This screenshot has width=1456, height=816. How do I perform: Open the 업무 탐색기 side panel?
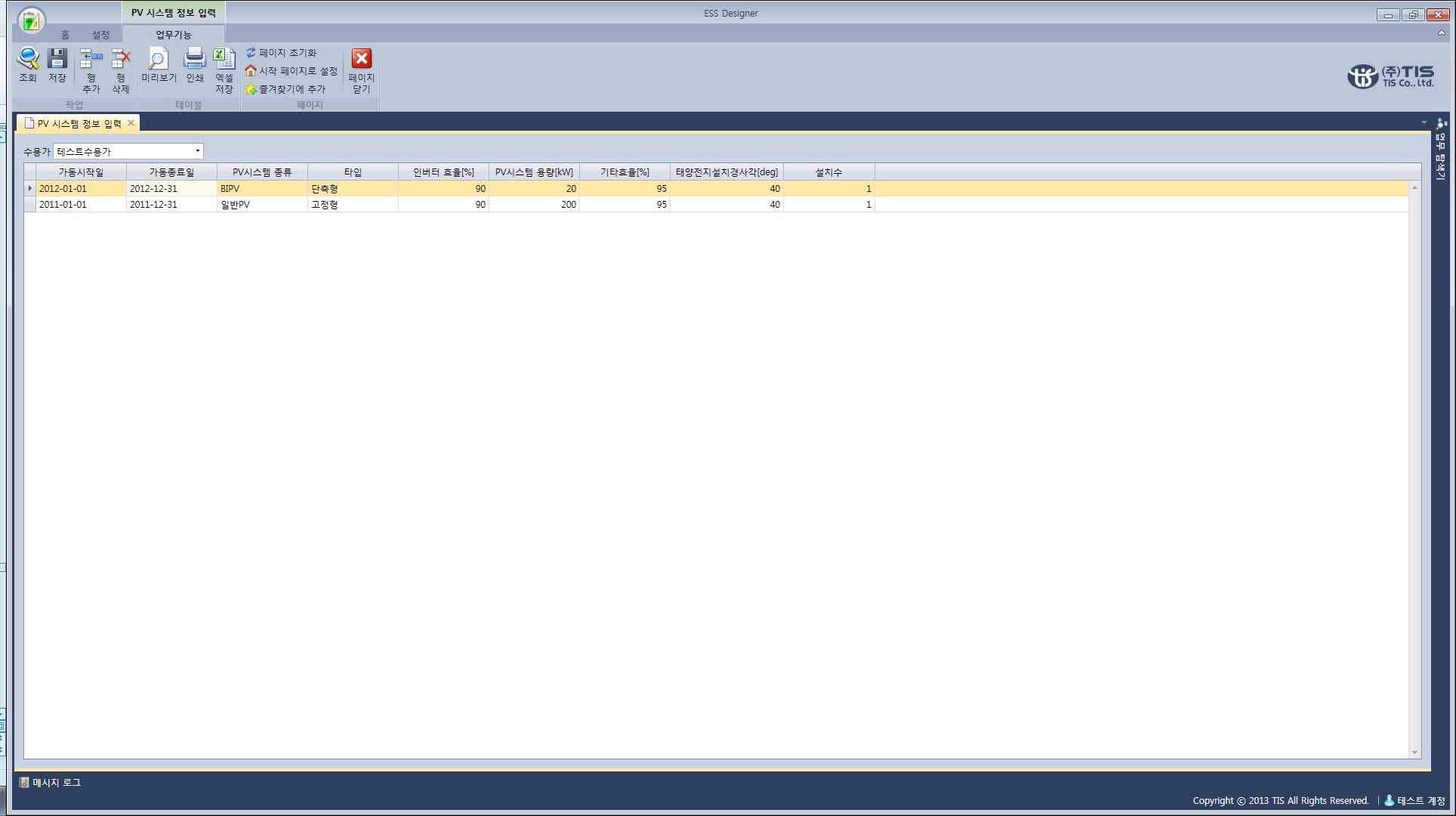tap(1441, 150)
